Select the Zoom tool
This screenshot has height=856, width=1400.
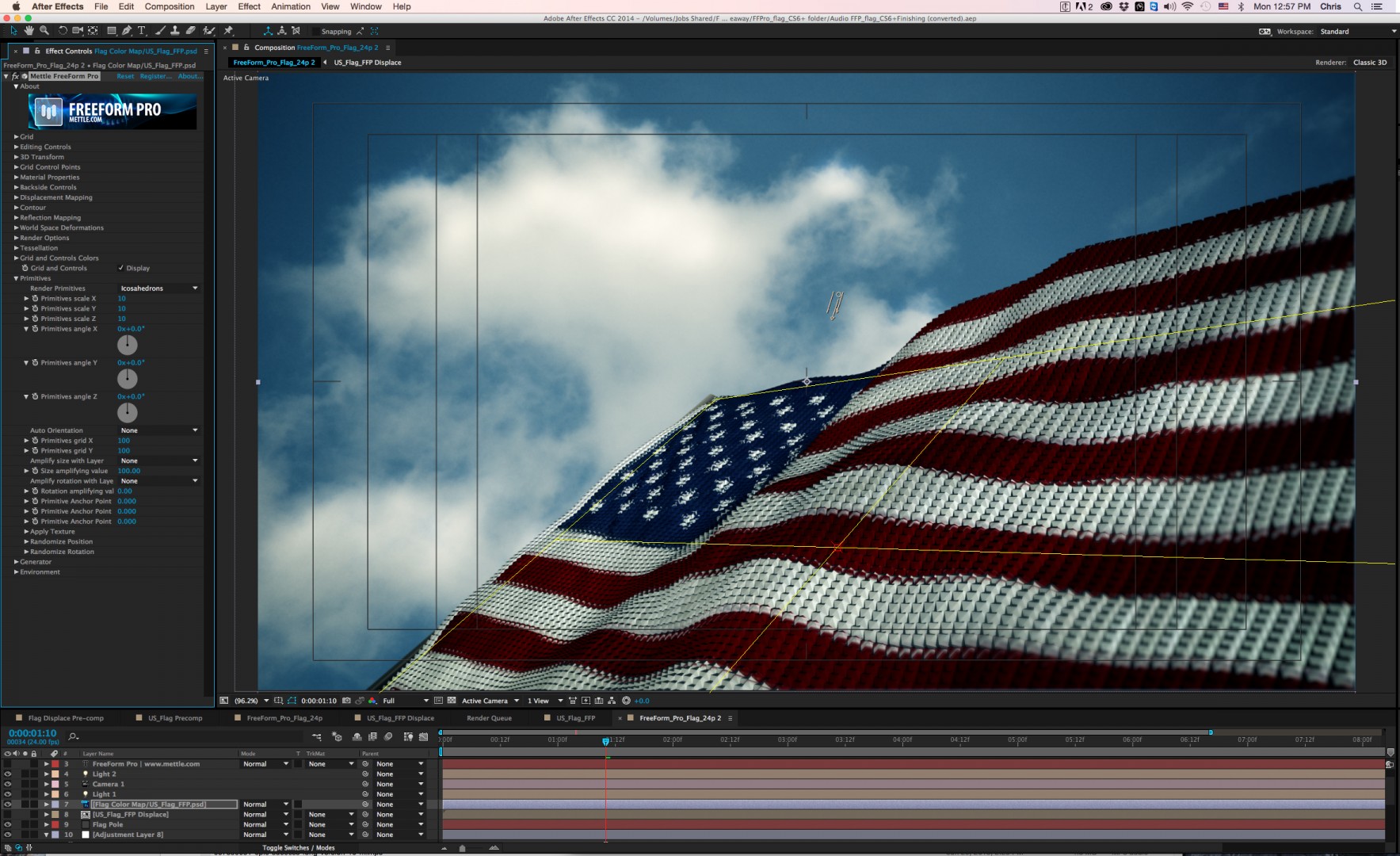tap(44, 31)
